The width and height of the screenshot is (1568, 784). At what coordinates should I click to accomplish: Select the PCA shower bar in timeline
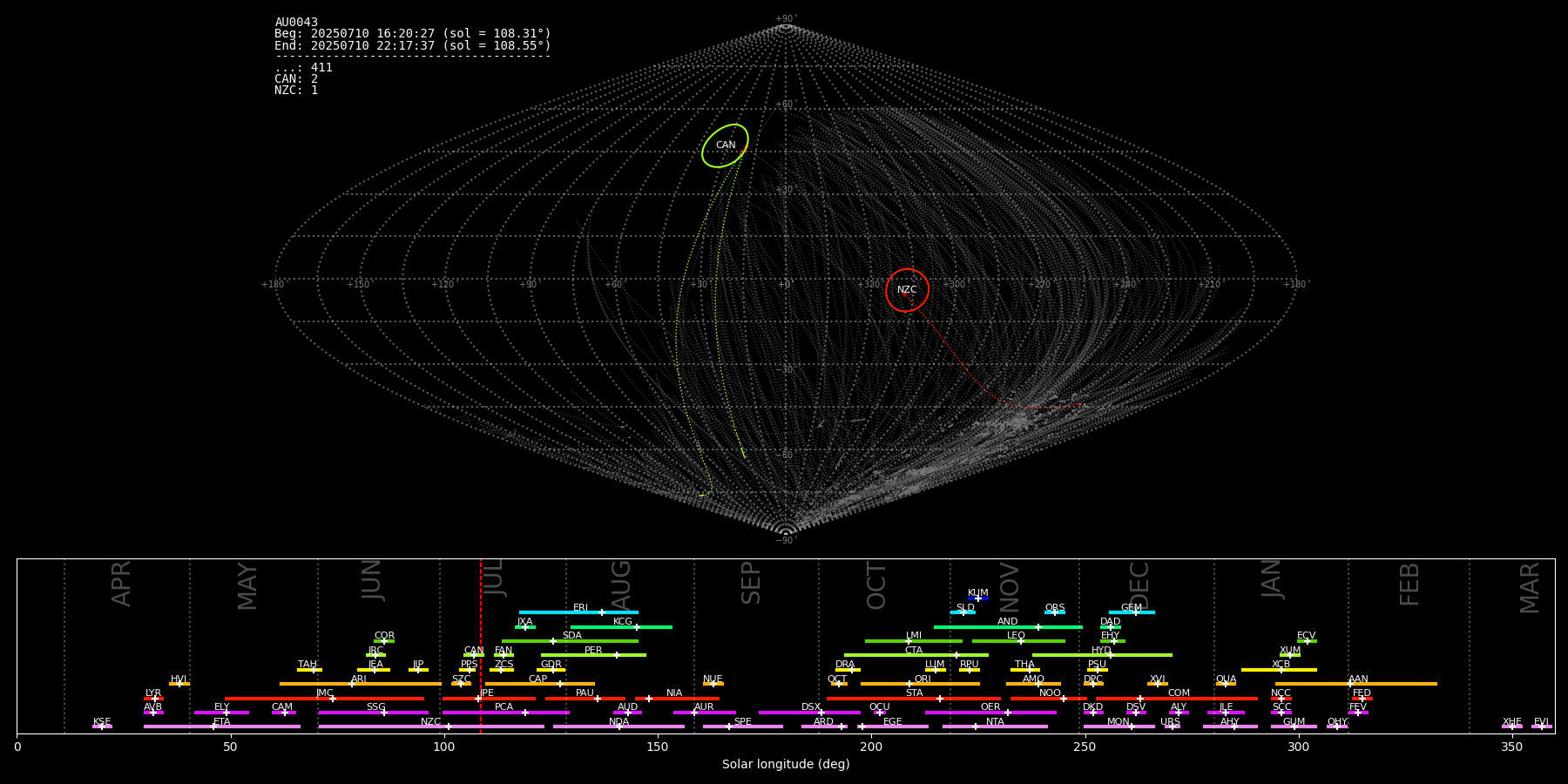[x=505, y=713]
